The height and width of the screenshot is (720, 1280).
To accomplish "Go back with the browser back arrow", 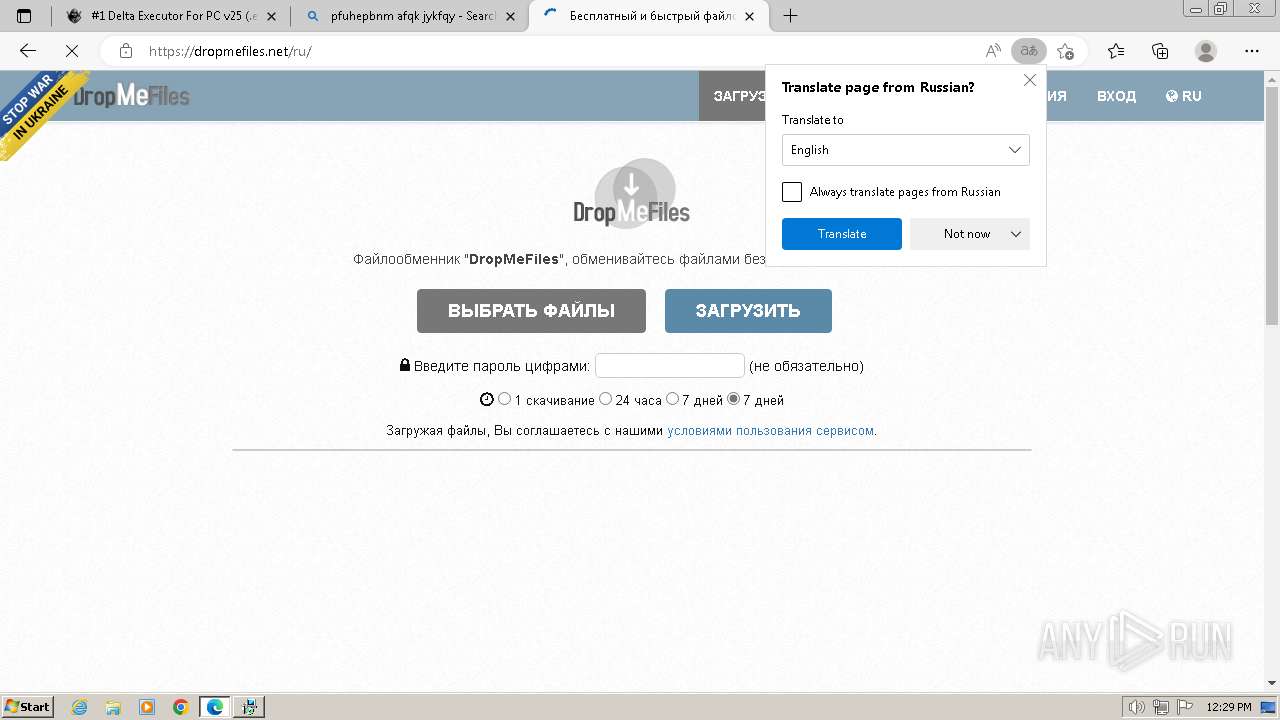I will click(28, 51).
